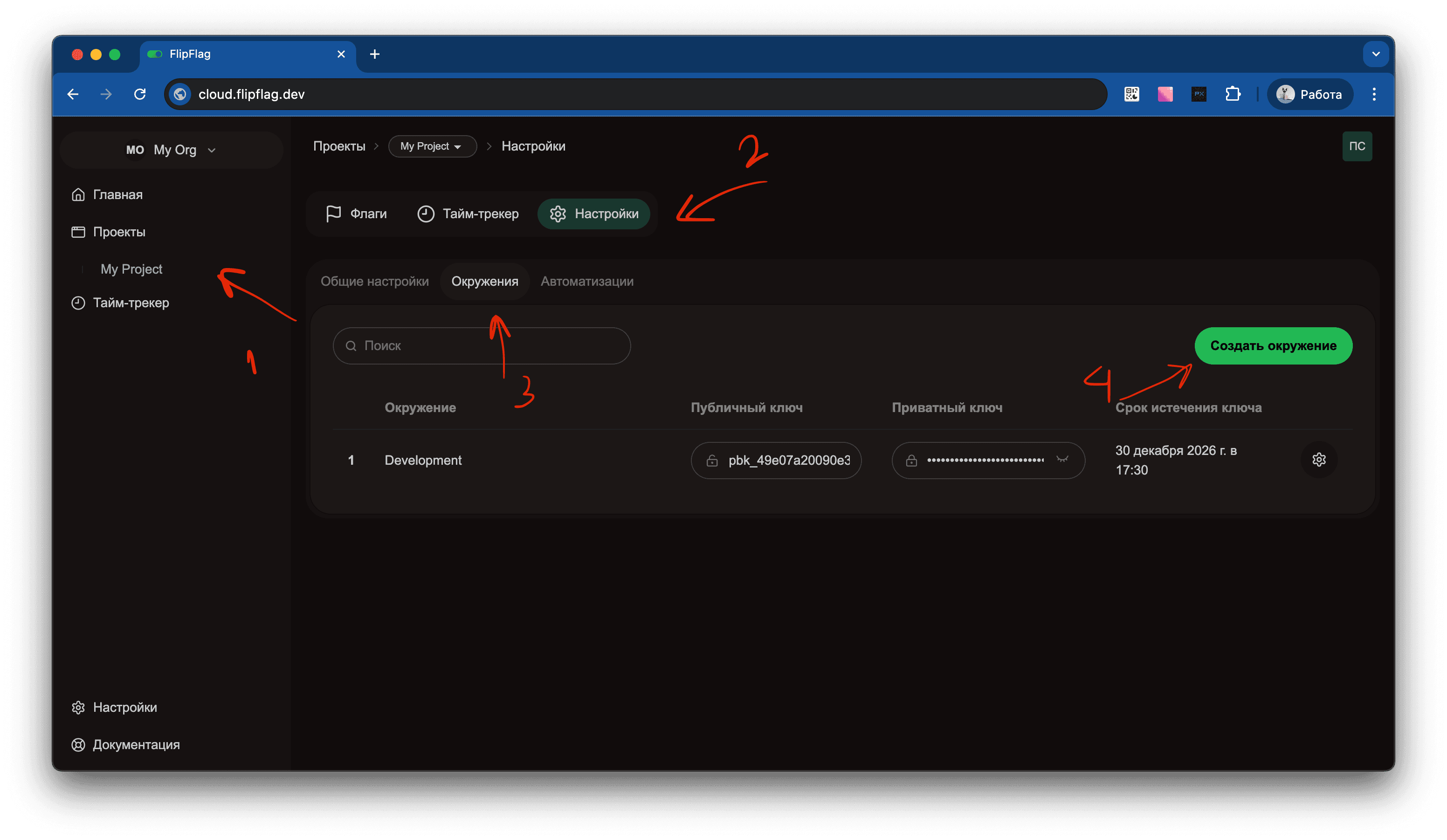Screen dimensions: 1447x840
Task: Reload the page with refresh icon
Action: (x=139, y=94)
